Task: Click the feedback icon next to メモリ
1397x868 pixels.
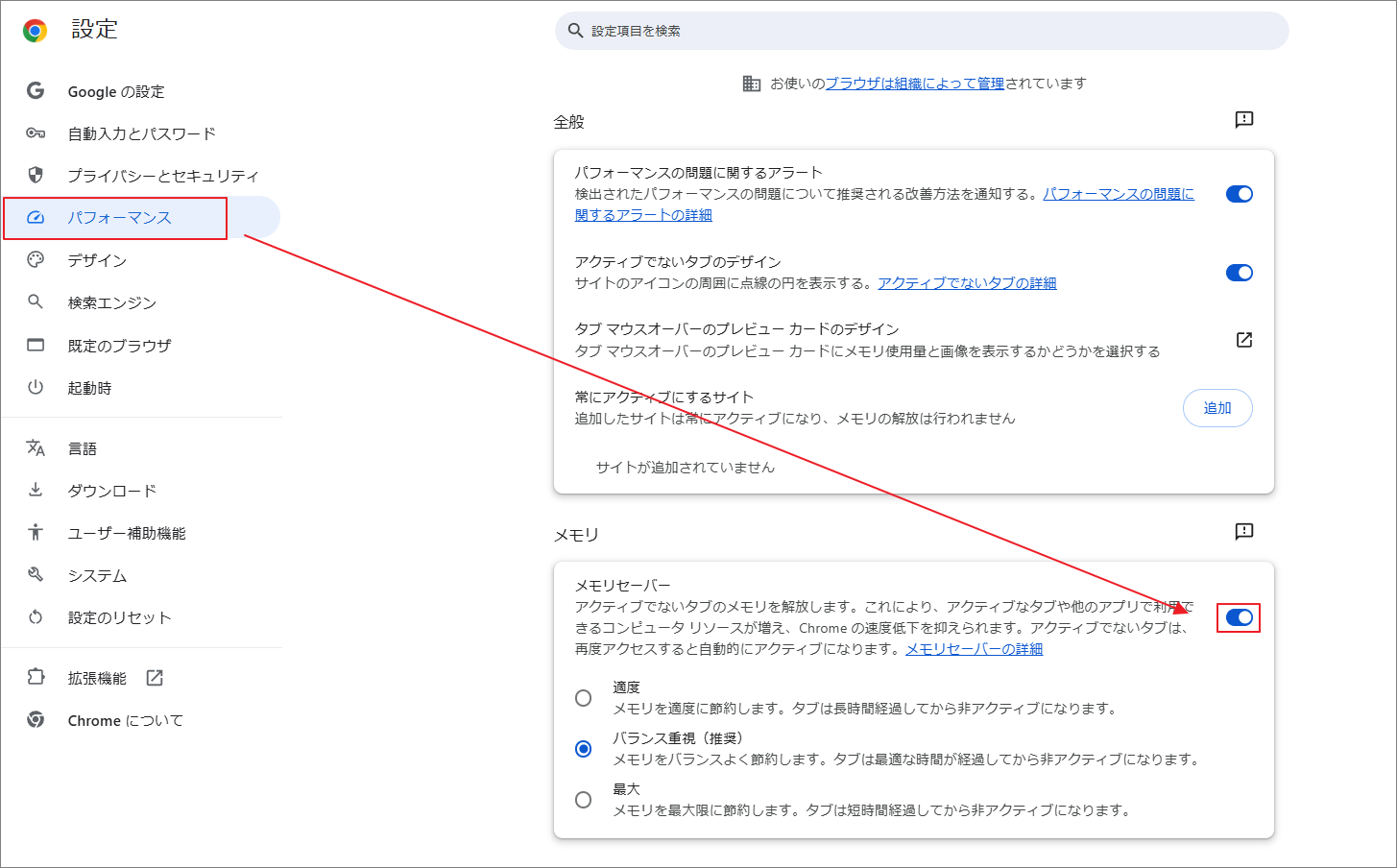Action: pyautogui.click(x=1244, y=532)
